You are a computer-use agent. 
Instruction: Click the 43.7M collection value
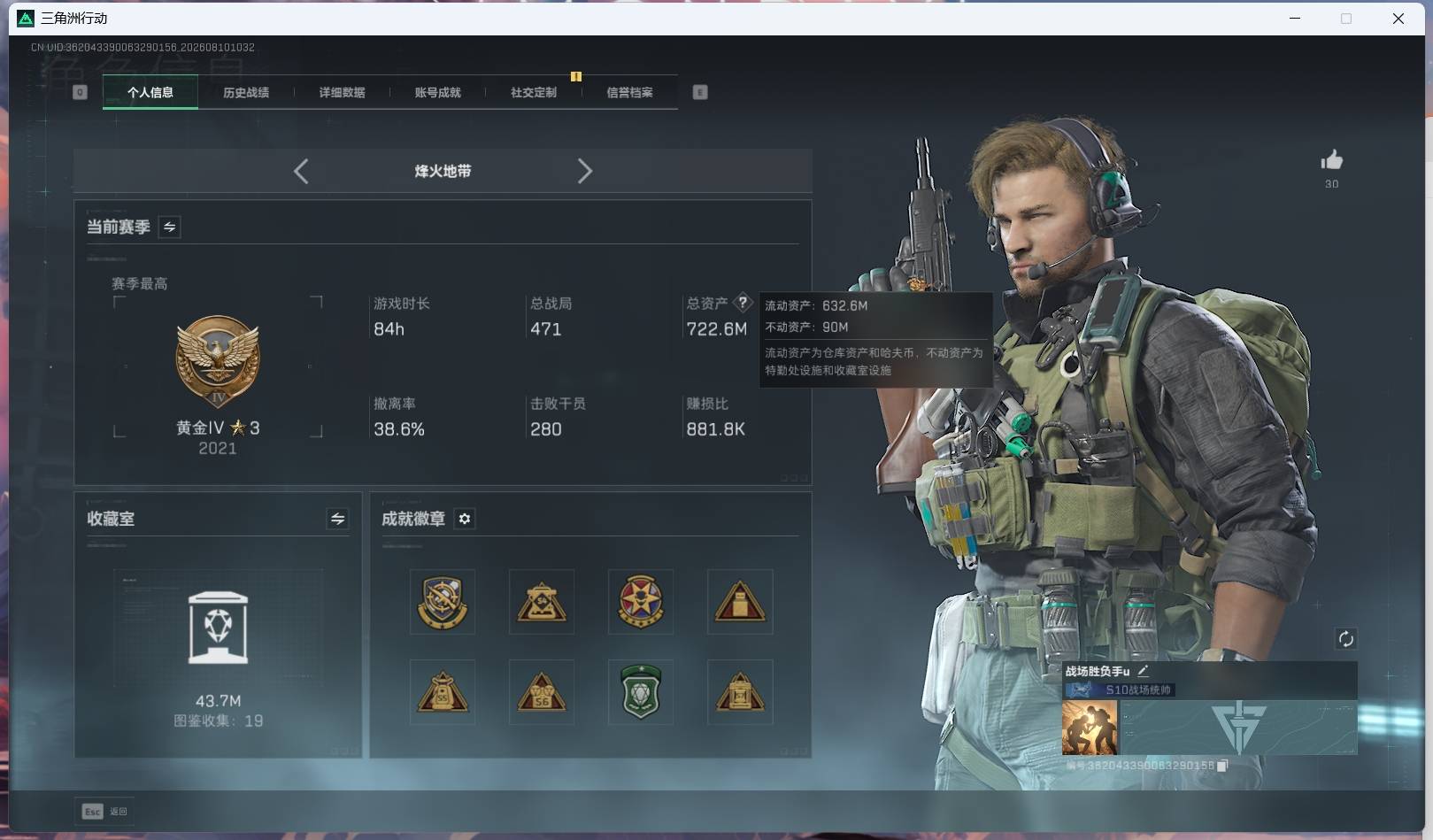tap(218, 701)
